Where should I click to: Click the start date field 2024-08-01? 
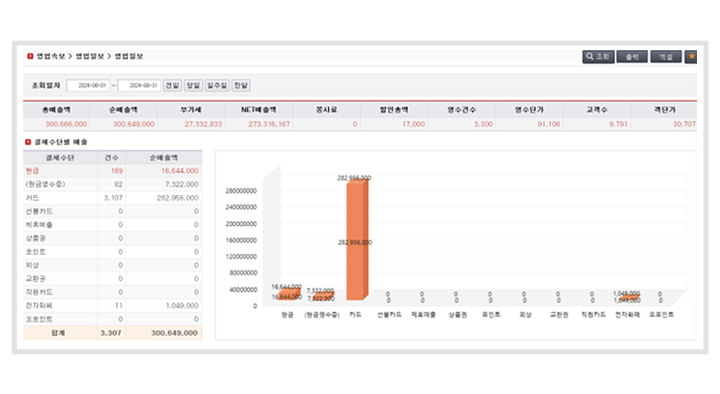pos(88,85)
